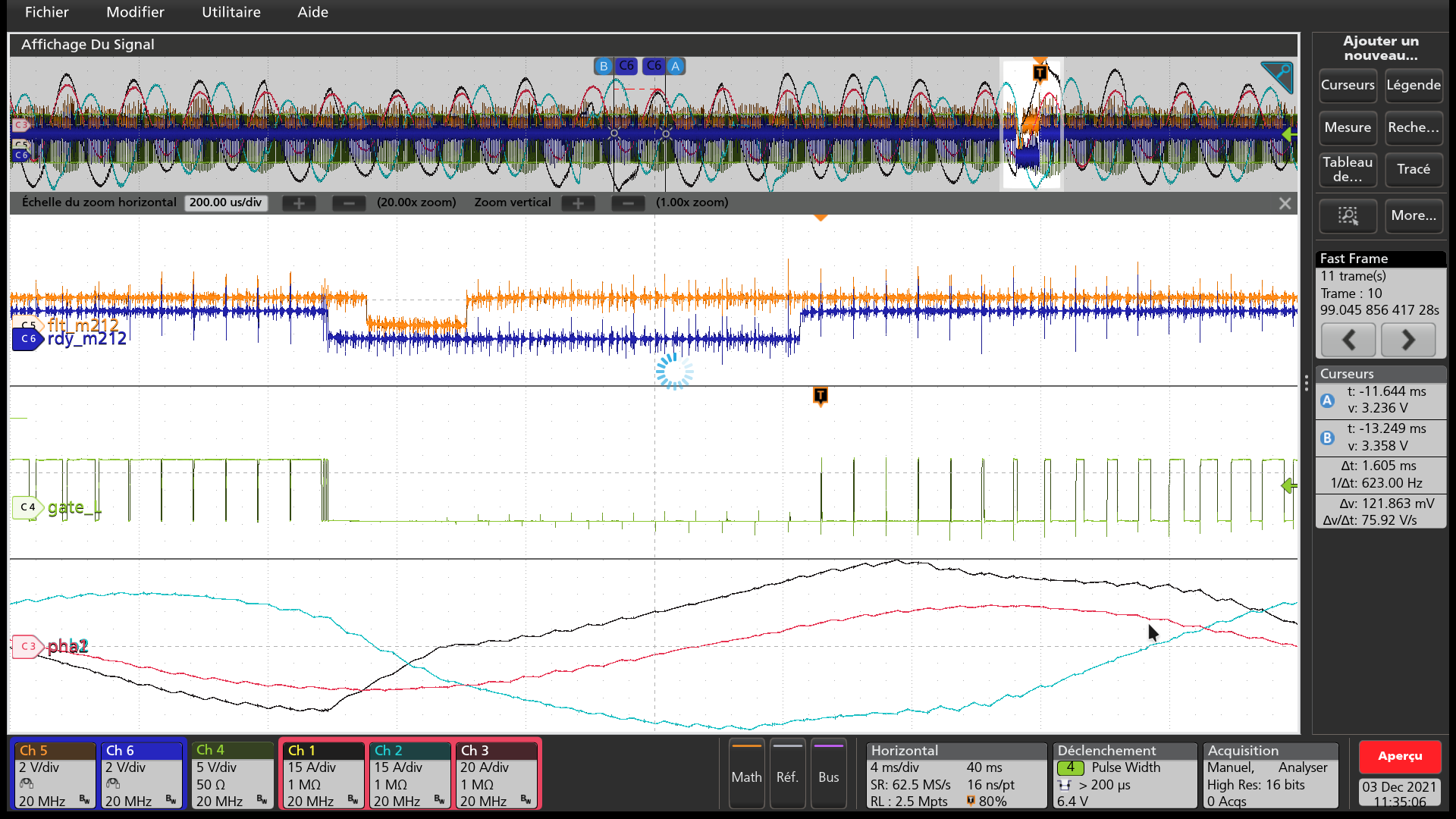This screenshot has width=1456, height=819.
Task: Edit horizontal zoom scale 200.00 us/div field
Action: point(226,202)
